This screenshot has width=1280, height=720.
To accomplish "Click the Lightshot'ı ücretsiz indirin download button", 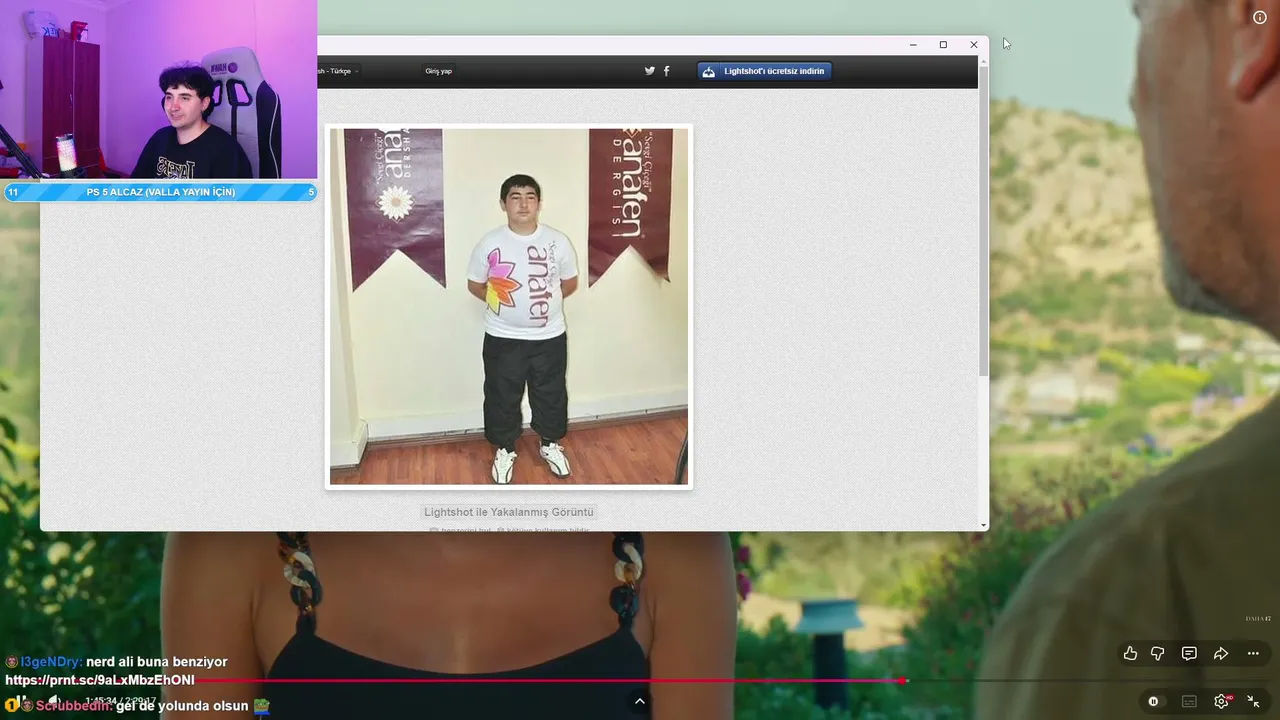I will pos(765,71).
